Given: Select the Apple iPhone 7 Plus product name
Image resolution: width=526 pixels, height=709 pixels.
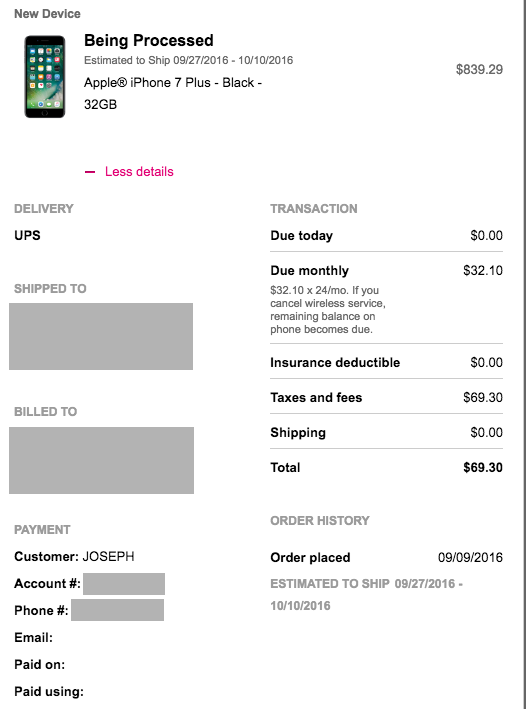Looking at the screenshot, I should point(173,94).
